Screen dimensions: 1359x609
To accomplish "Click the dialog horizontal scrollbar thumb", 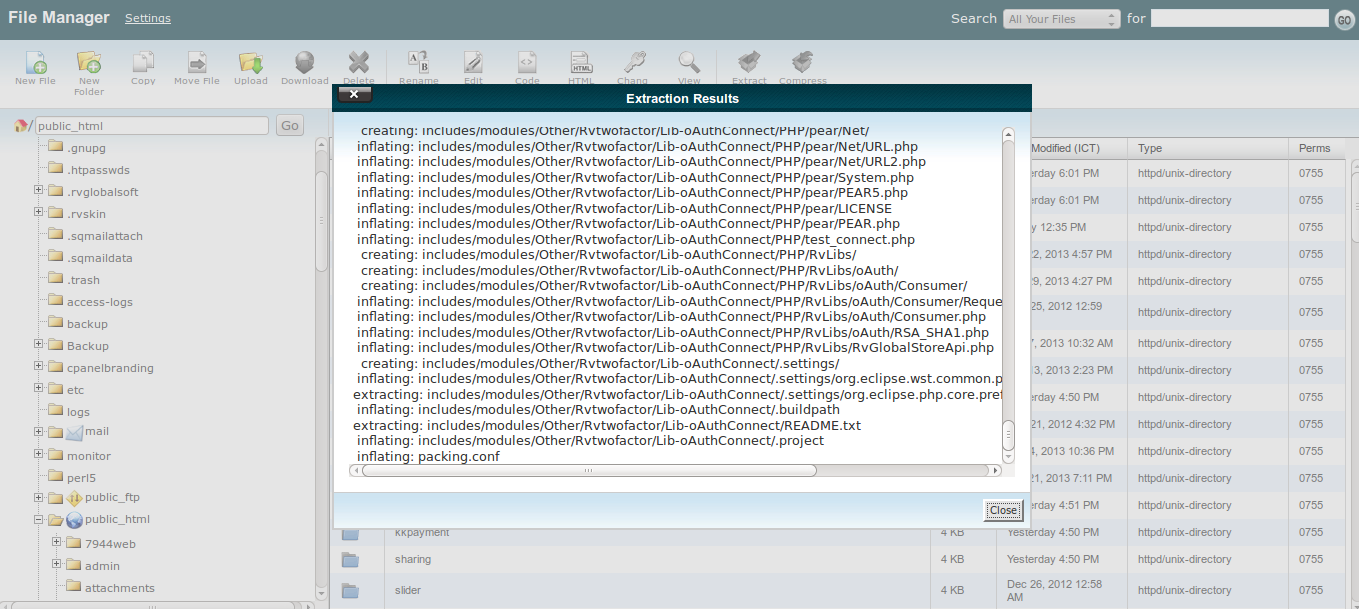I will (x=588, y=470).
